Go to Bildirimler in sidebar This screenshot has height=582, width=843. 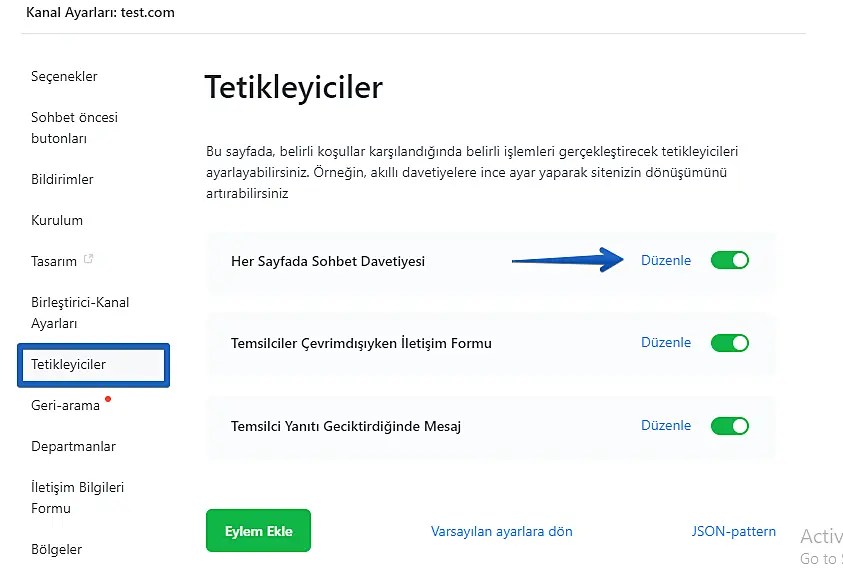pos(62,180)
